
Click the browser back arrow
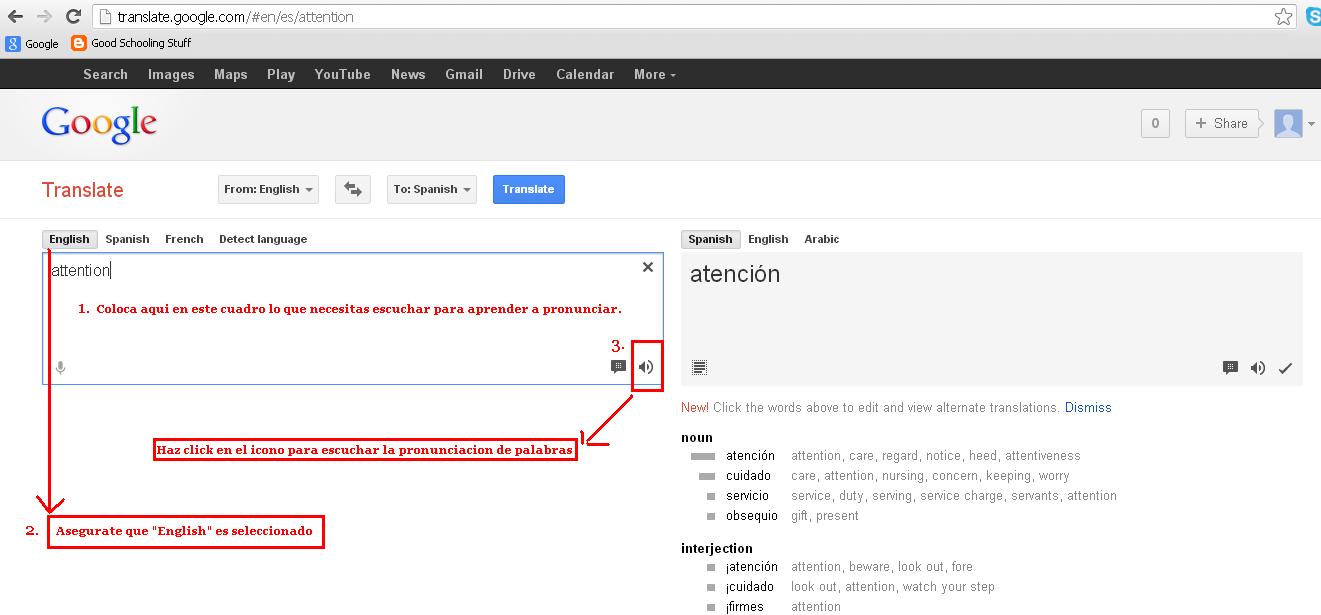[15, 17]
